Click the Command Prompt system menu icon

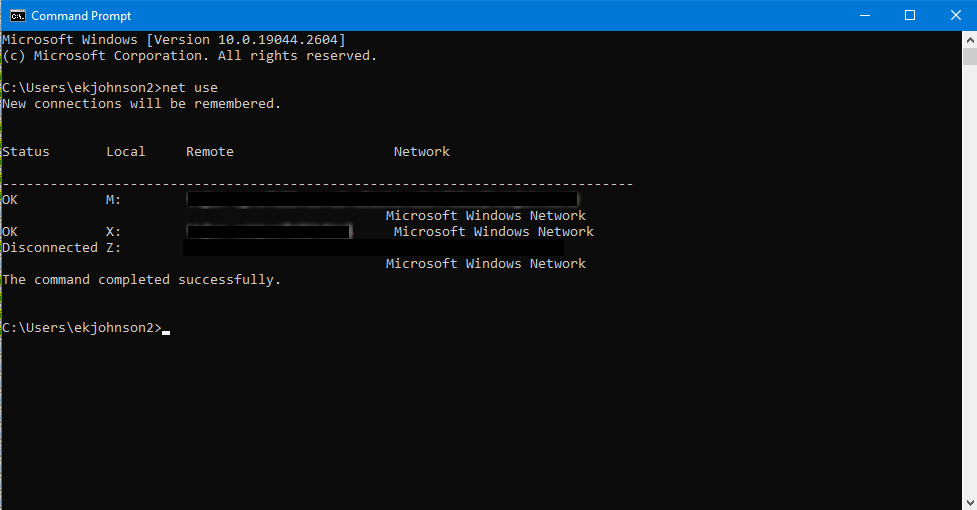click(x=17, y=16)
